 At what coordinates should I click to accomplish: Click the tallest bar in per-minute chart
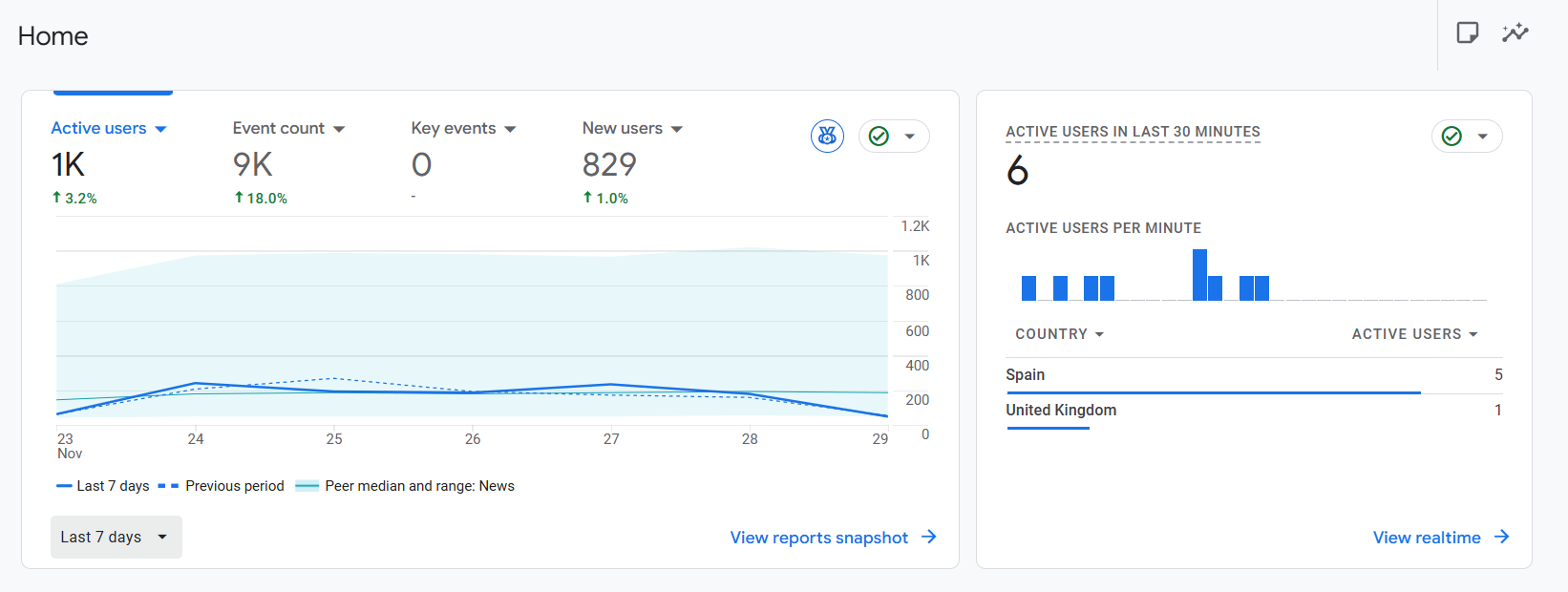1199,275
